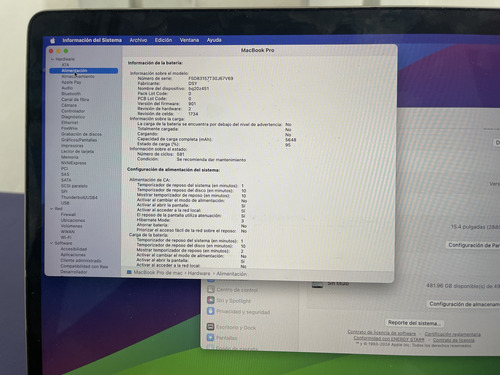Viewport: 500px width, 375px height.
Task: Click the MacBook Pro de mac path icon
Action: click(x=129, y=273)
